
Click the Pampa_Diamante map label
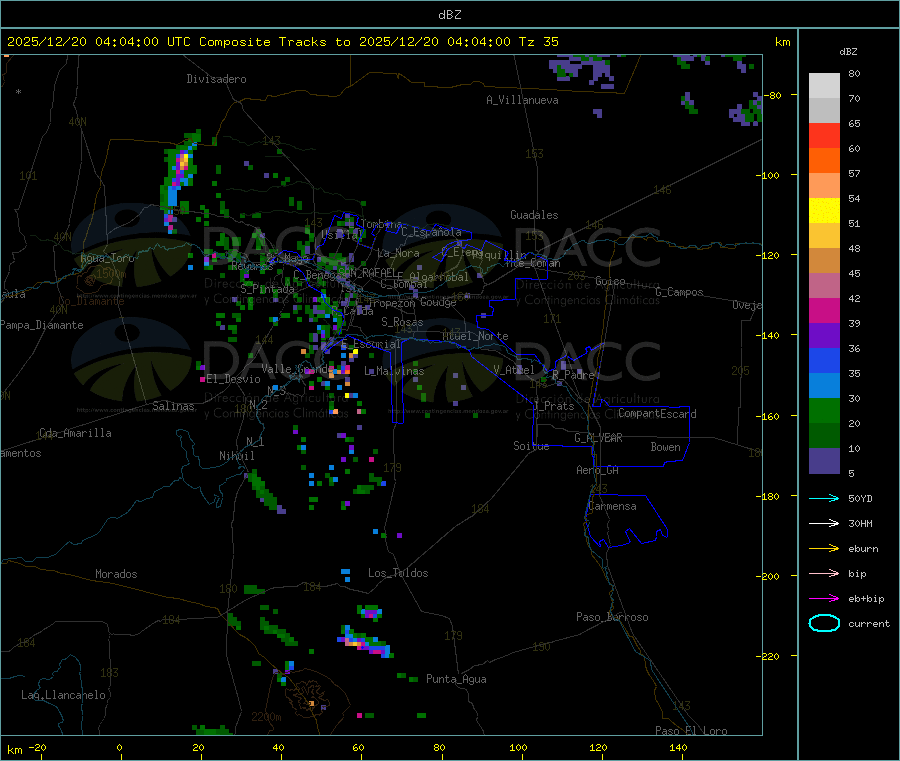pos(42,325)
